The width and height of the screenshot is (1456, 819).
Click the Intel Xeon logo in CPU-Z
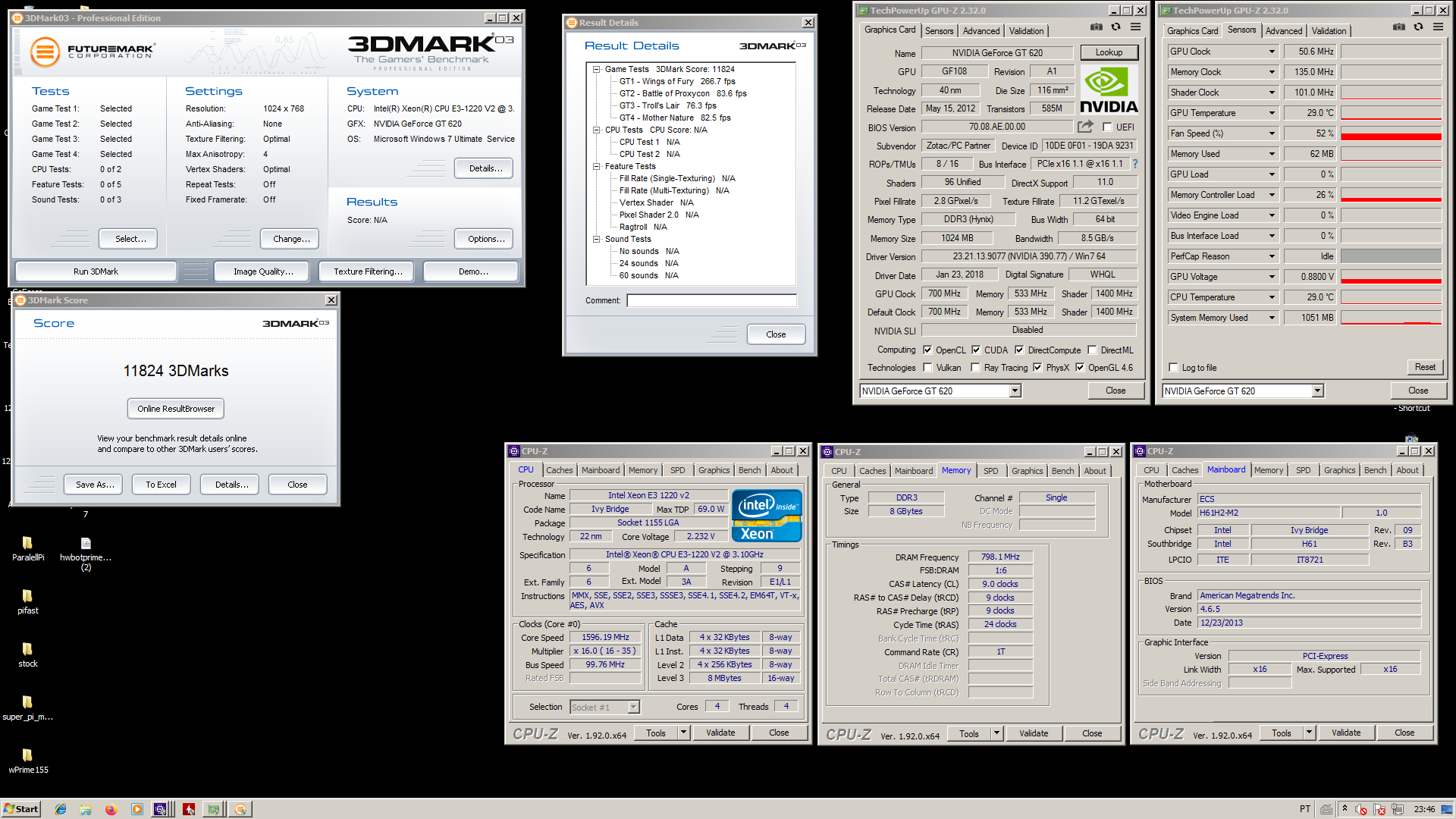pyautogui.click(x=767, y=516)
